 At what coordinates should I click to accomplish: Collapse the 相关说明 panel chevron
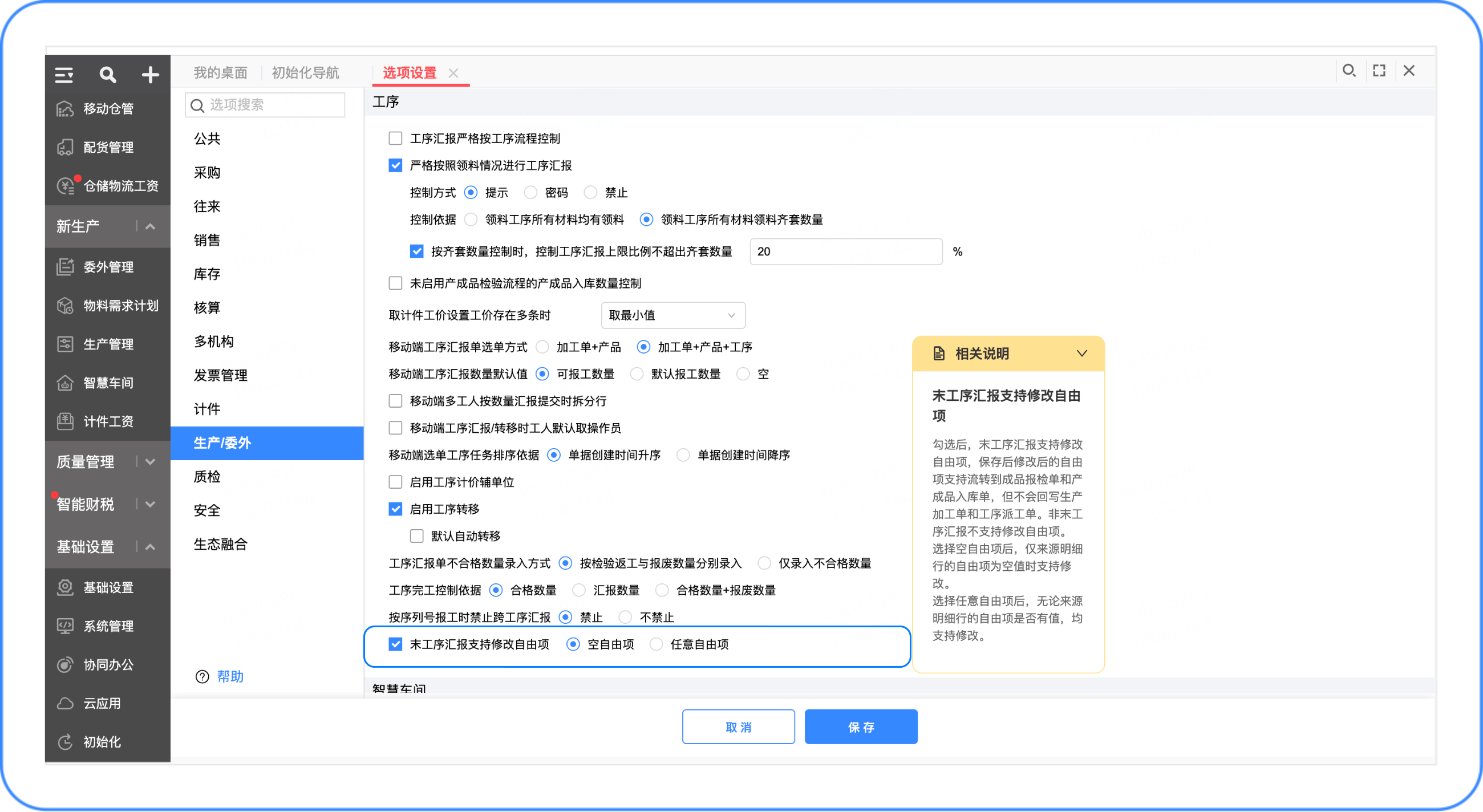point(1082,354)
